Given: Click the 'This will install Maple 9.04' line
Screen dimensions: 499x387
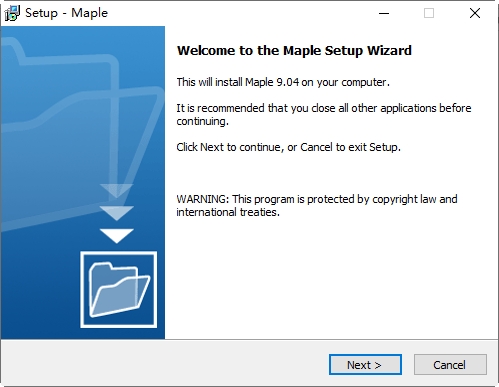Looking at the screenshot, I should click(x=283, y=82).
